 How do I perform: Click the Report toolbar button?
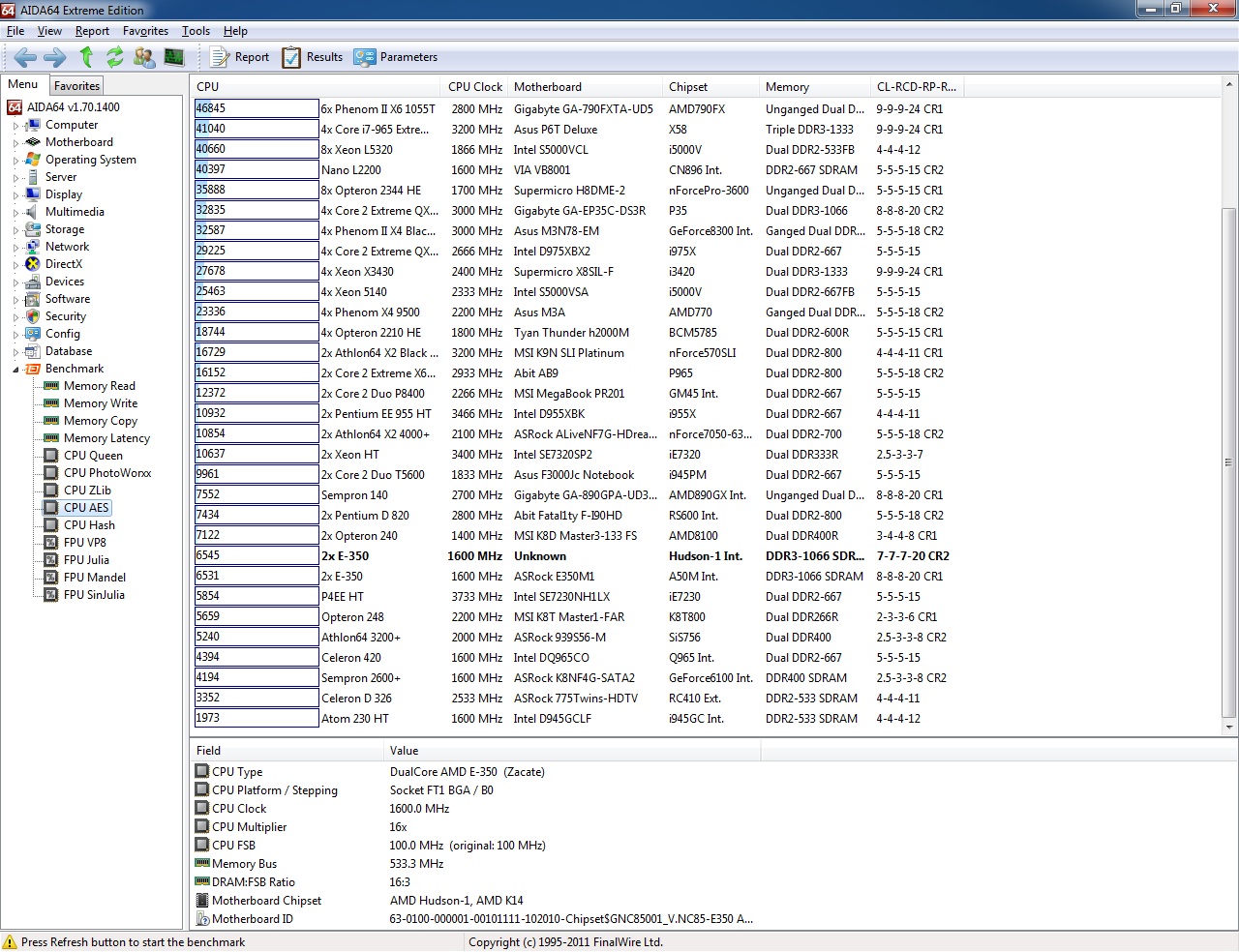(240, 57)
